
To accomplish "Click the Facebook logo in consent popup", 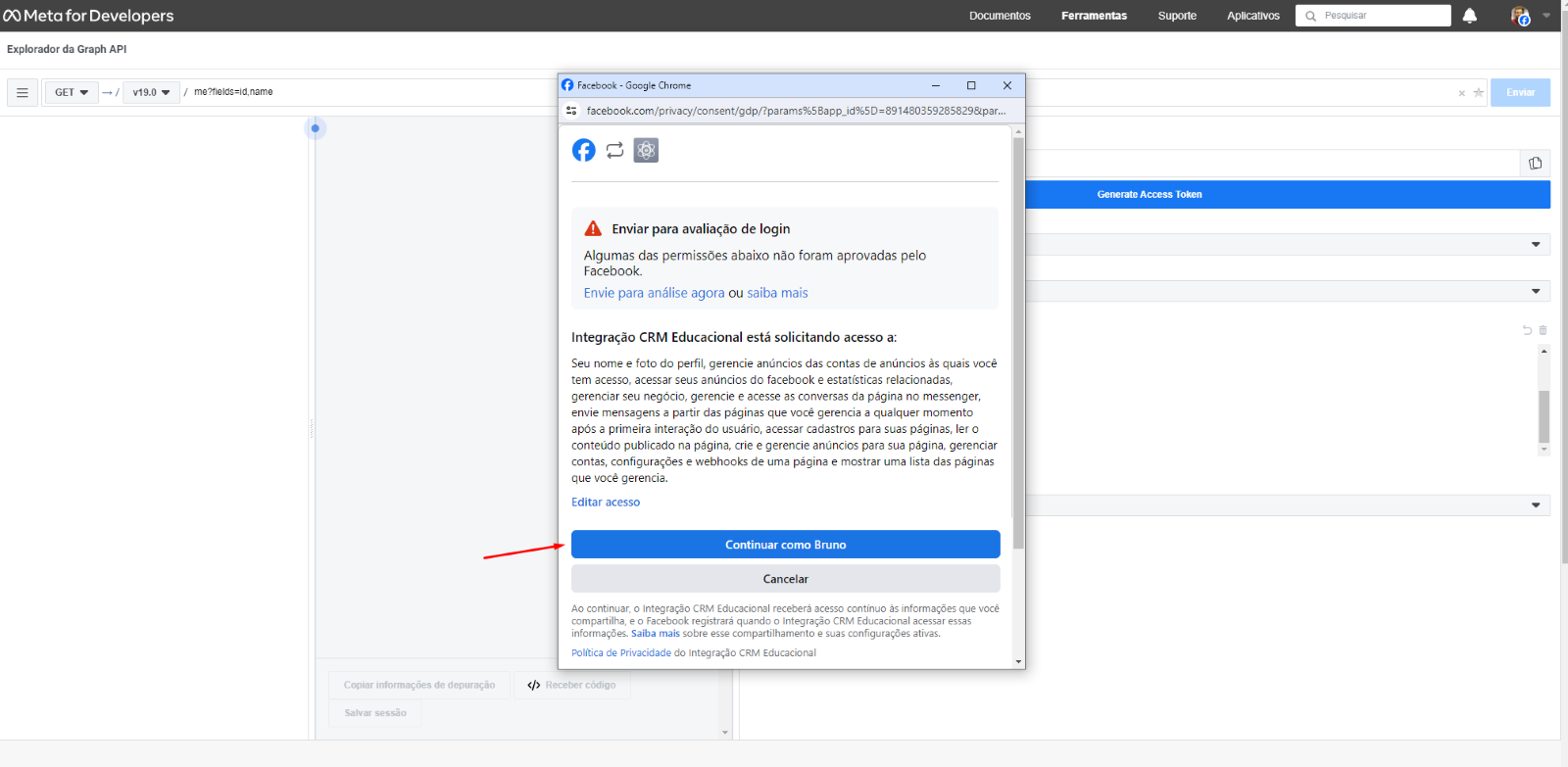I will coord(584,150).
